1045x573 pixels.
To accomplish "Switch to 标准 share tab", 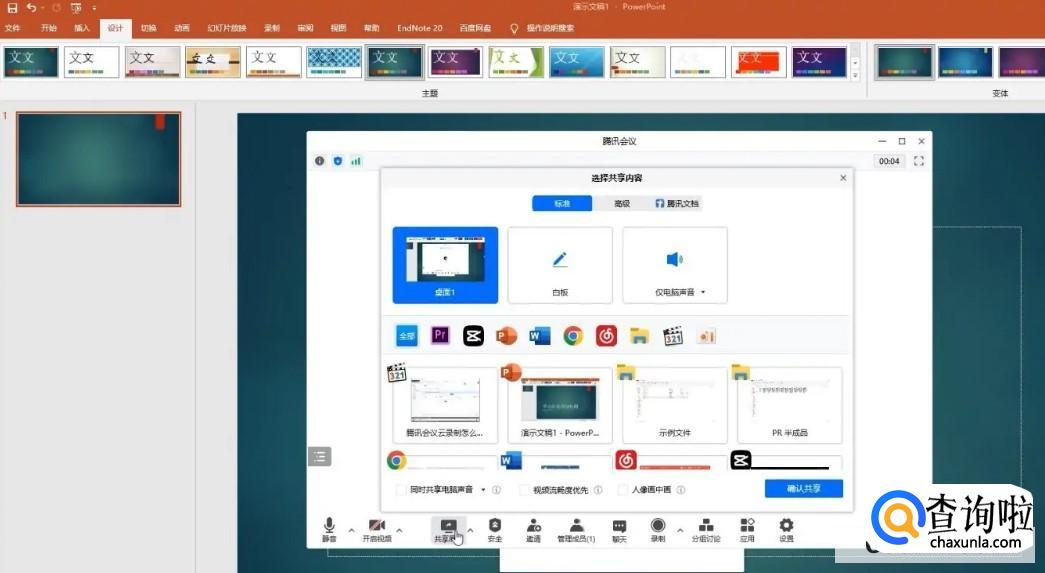I will tap(562, 203).
